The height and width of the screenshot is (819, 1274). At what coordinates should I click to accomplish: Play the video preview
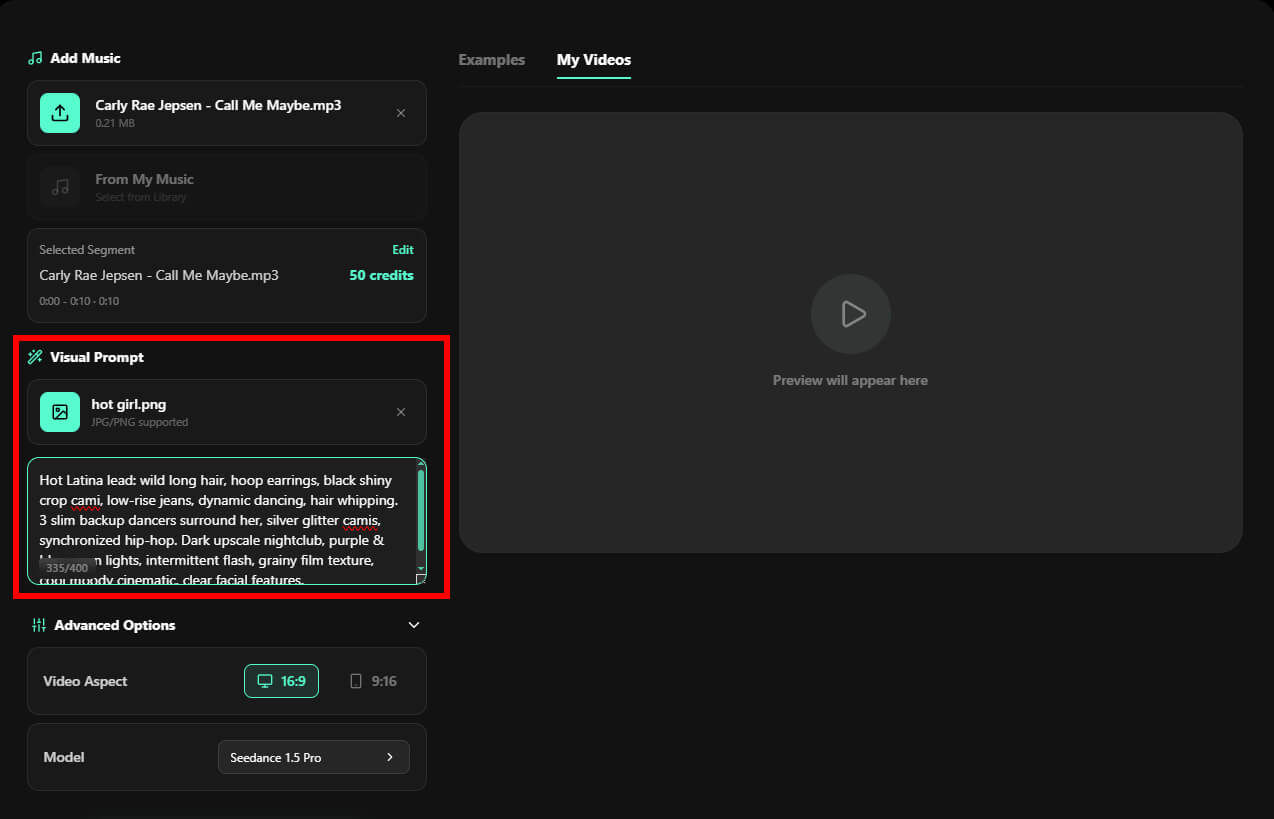point(851,314)
